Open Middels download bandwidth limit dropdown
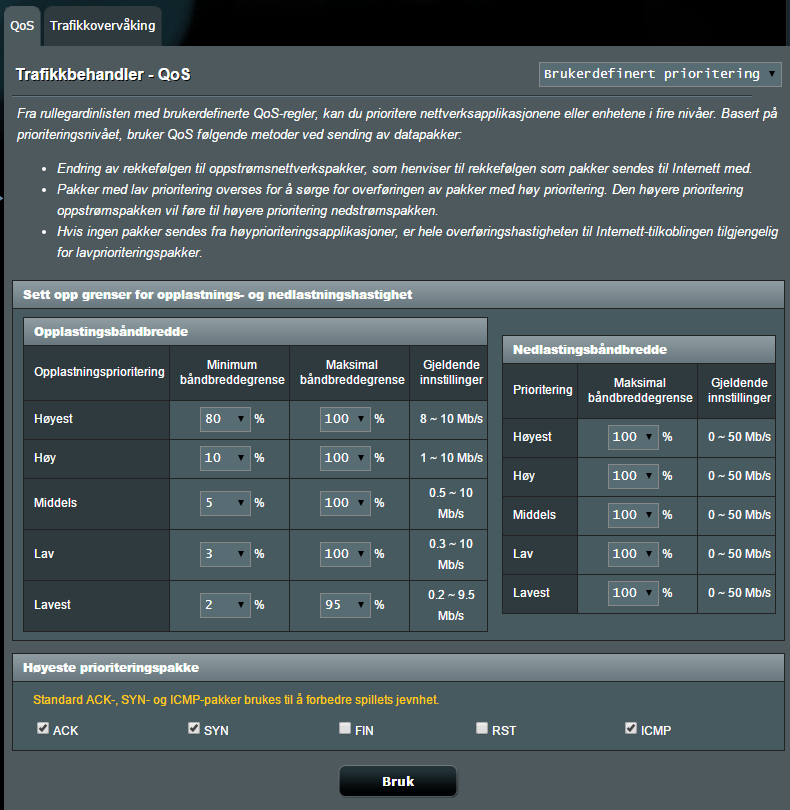Image resolution: width=790 pixels, height=810 pixels. 633,515
